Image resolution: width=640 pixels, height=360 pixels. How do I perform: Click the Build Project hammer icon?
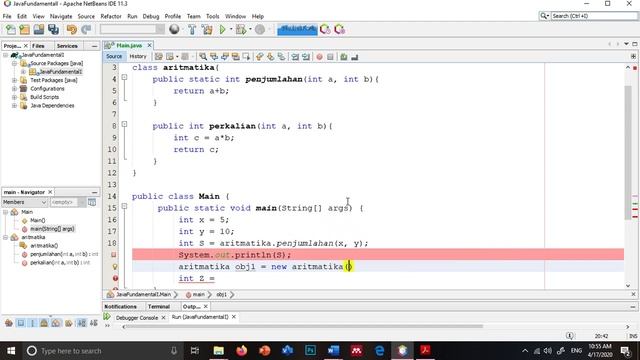pos(192,29)
